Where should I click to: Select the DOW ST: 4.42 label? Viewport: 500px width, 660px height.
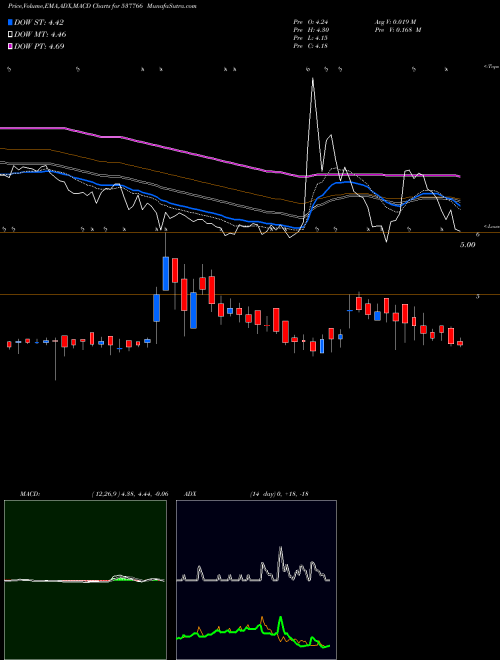click(39, 23)
